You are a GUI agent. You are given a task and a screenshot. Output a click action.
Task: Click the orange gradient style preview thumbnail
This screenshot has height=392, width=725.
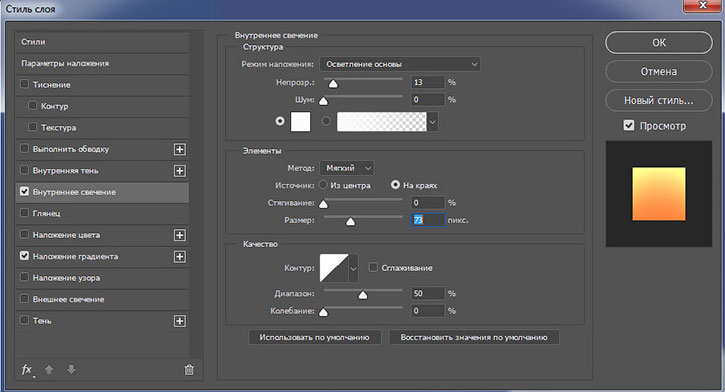click(659, 194)
